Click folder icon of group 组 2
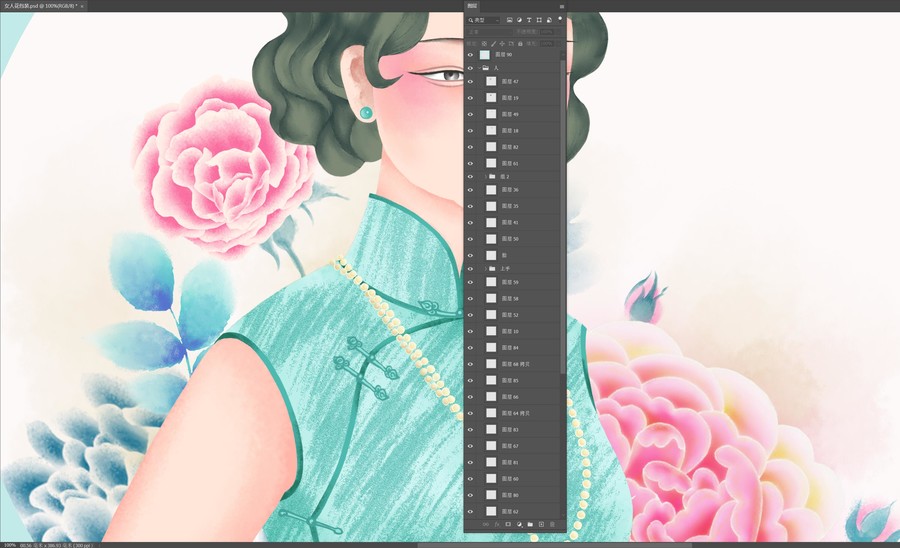 [492, 176]
